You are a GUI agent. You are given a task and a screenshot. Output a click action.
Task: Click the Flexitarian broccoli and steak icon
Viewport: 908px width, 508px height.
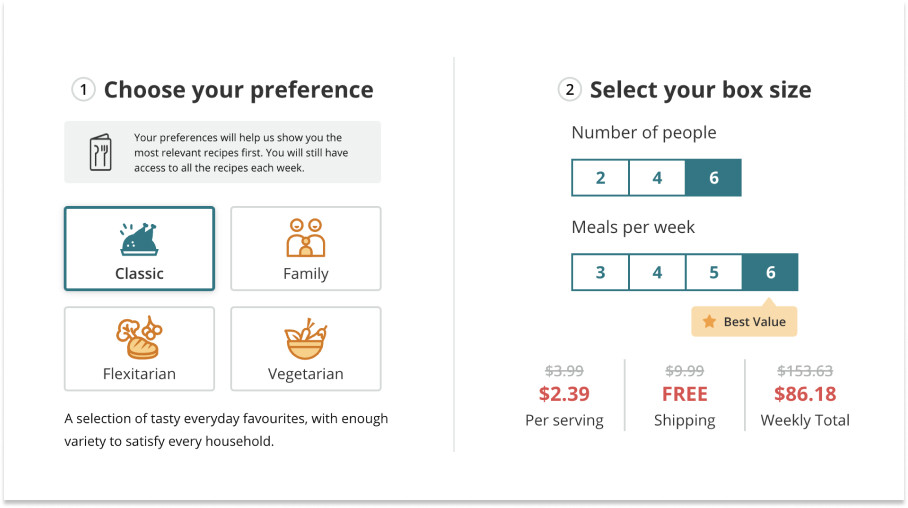coord(139,338)
